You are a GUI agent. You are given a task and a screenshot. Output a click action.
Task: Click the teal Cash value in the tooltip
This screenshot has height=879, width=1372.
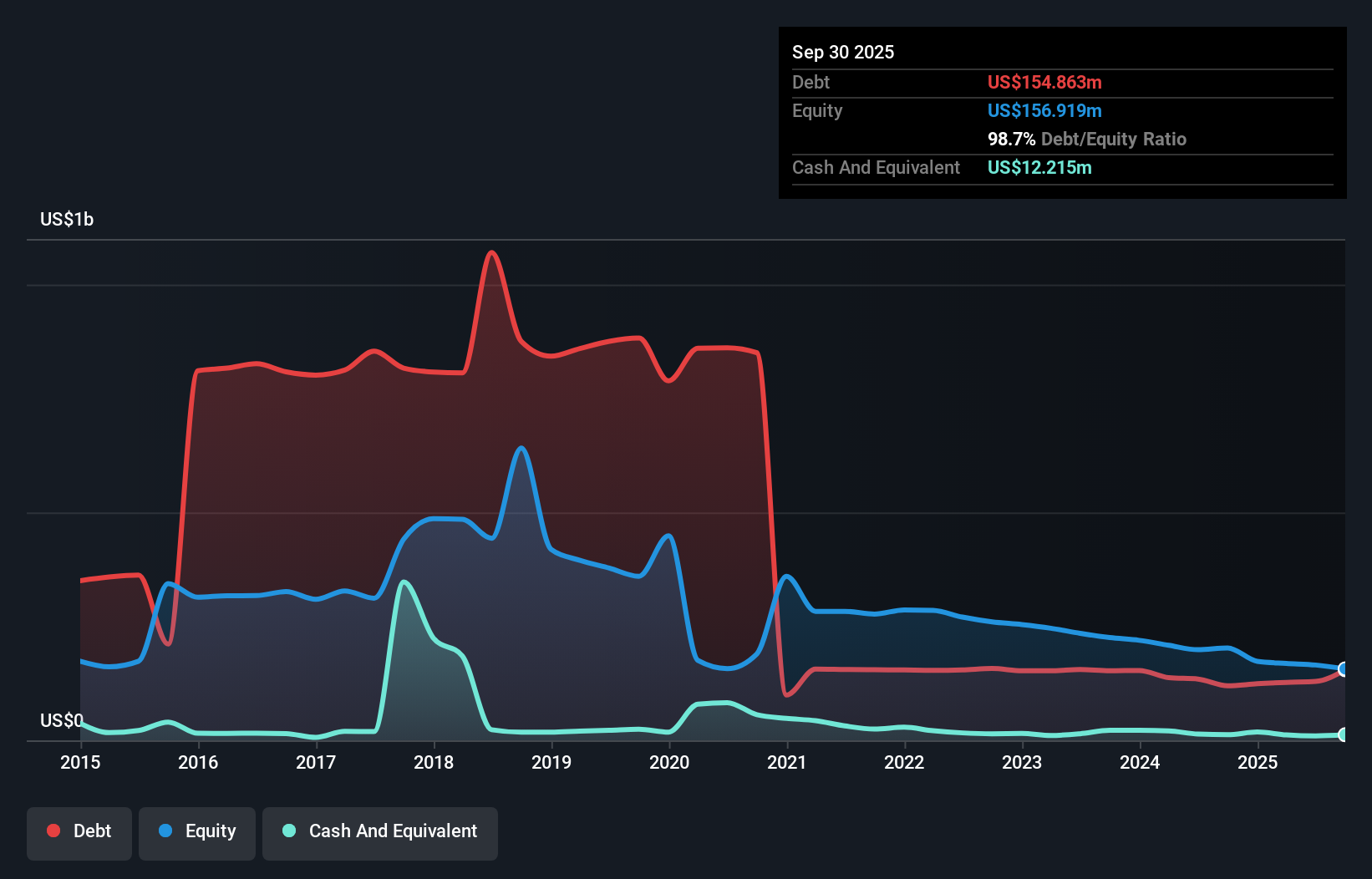tap(1039, 167)
